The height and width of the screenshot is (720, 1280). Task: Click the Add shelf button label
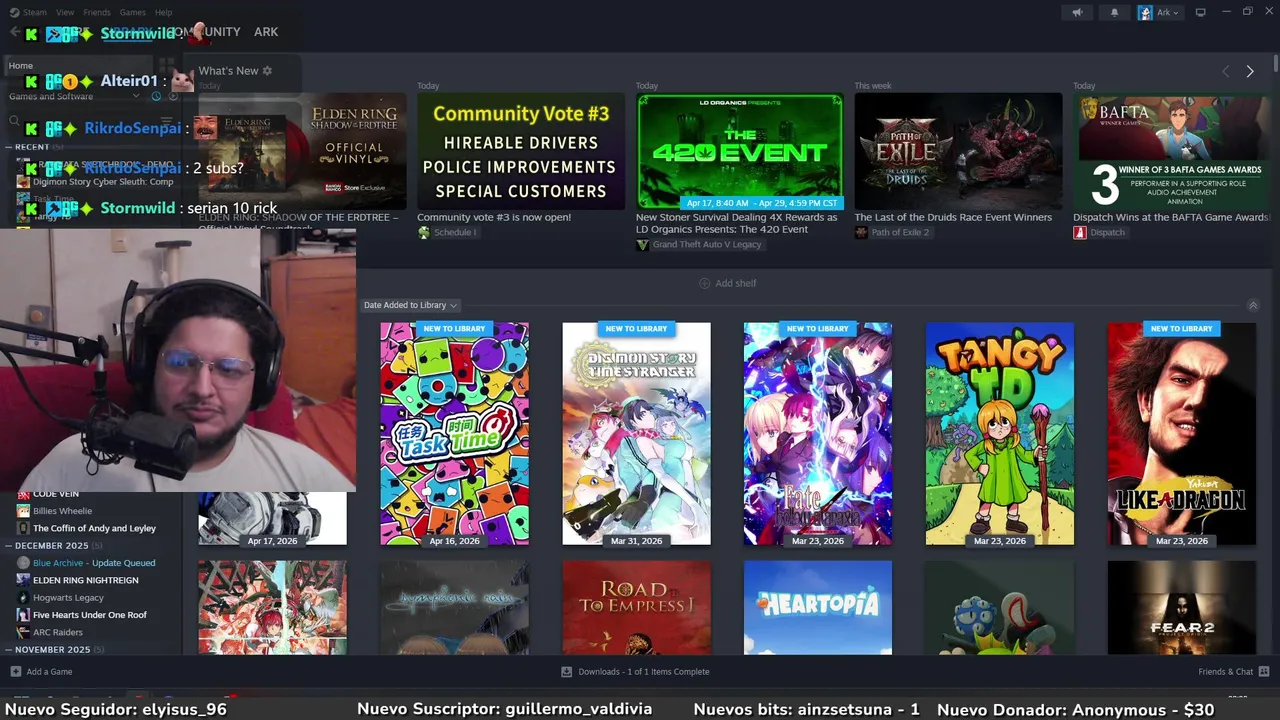point(736,283)
